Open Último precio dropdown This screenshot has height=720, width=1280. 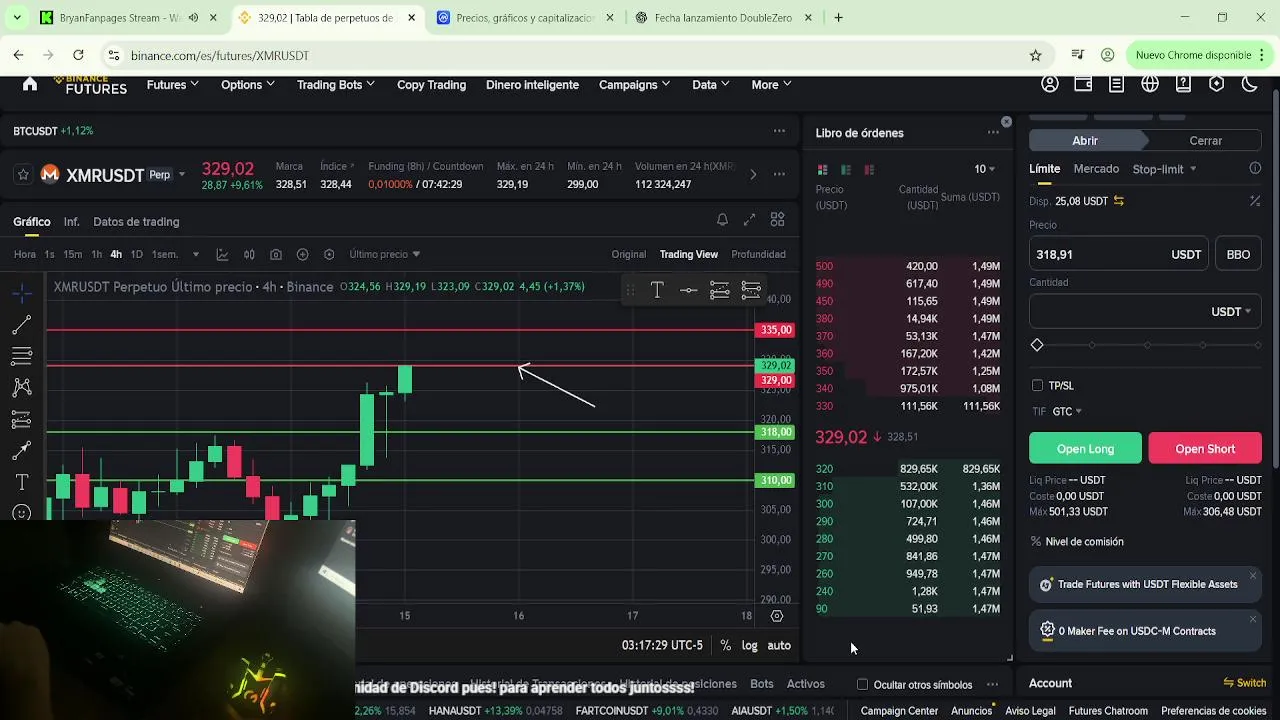[x=385, y=254]
